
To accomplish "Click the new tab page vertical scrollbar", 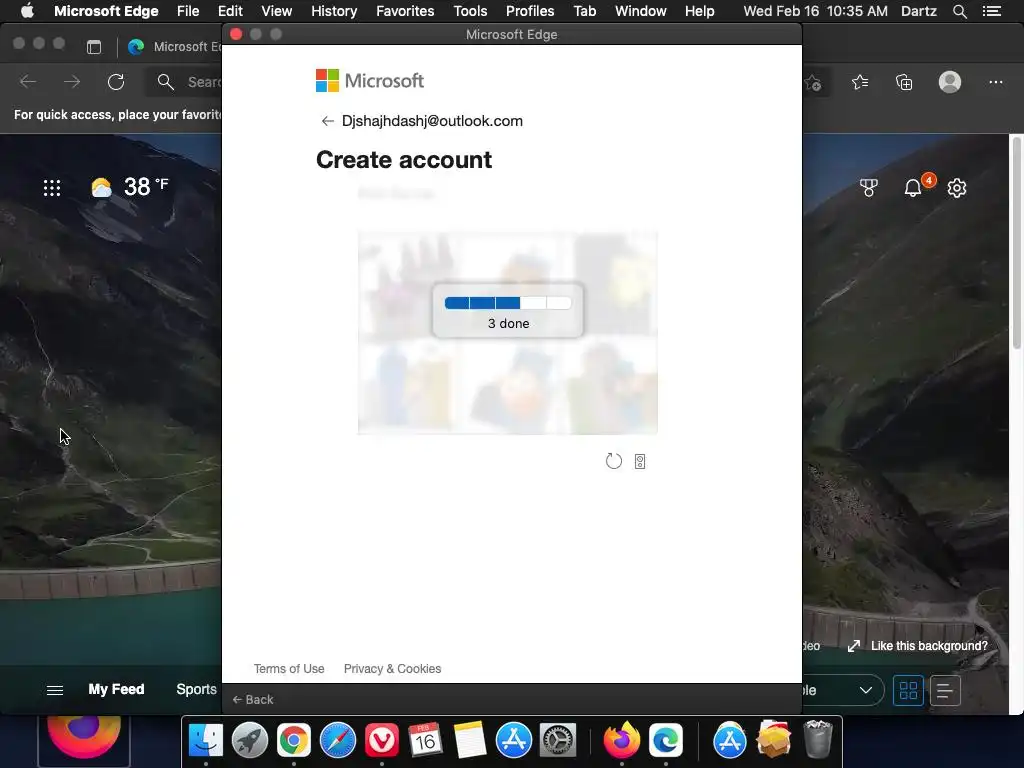I will click(x=1016, y=243).
